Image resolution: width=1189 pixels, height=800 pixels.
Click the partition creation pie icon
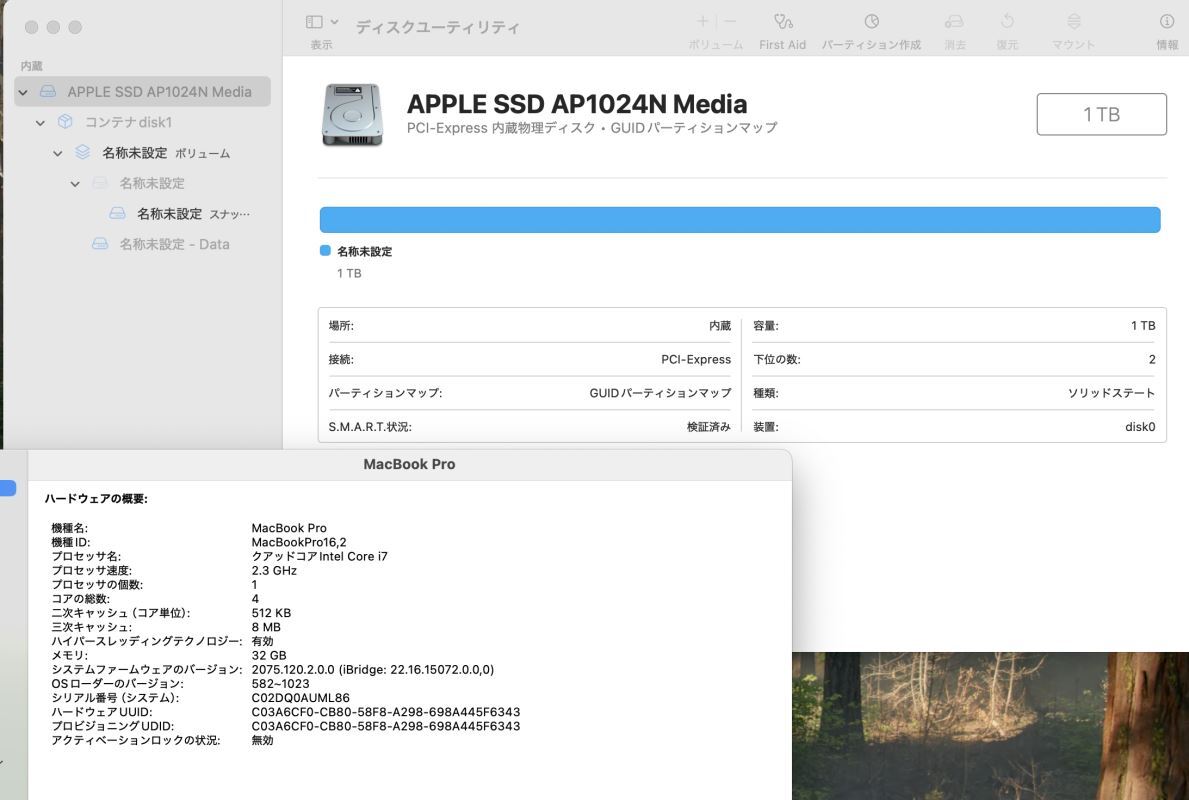(x=871, y=21)
